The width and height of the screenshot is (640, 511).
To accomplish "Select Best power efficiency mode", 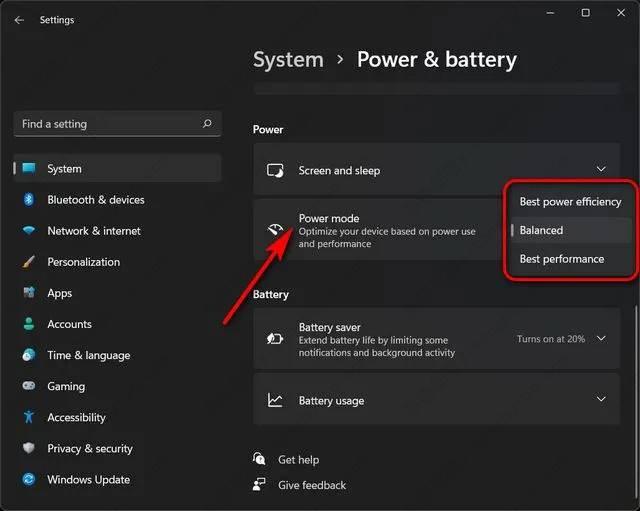I will [570, 202].
